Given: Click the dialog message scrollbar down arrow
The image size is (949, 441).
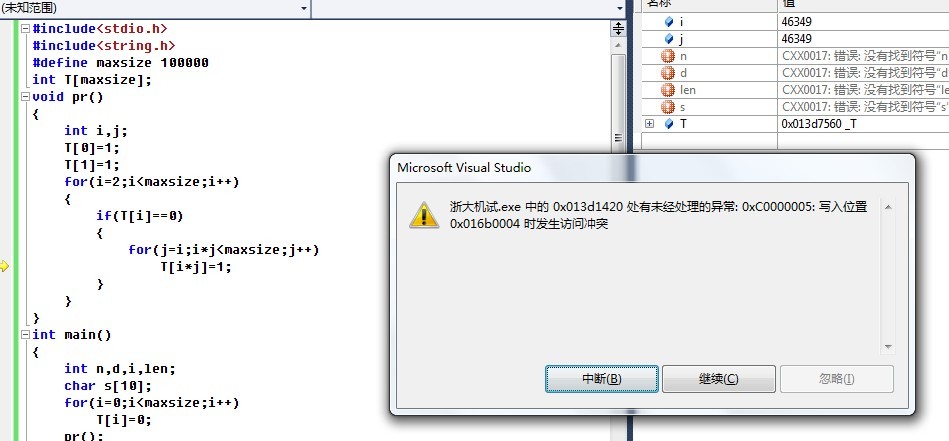Looking at the screenshot, I should click(x=888, y=347).
